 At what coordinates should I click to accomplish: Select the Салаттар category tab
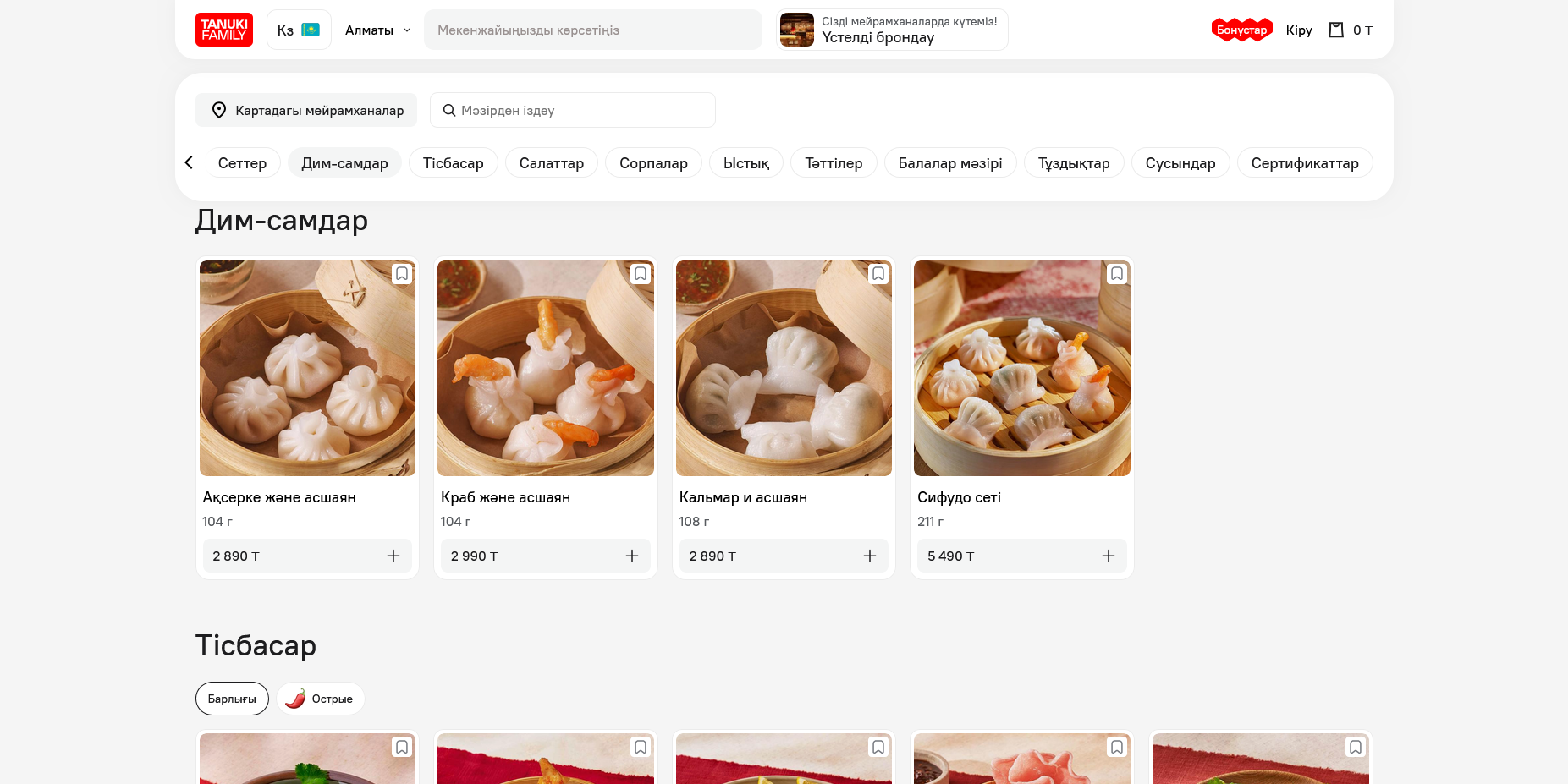[x=552, y=162]
